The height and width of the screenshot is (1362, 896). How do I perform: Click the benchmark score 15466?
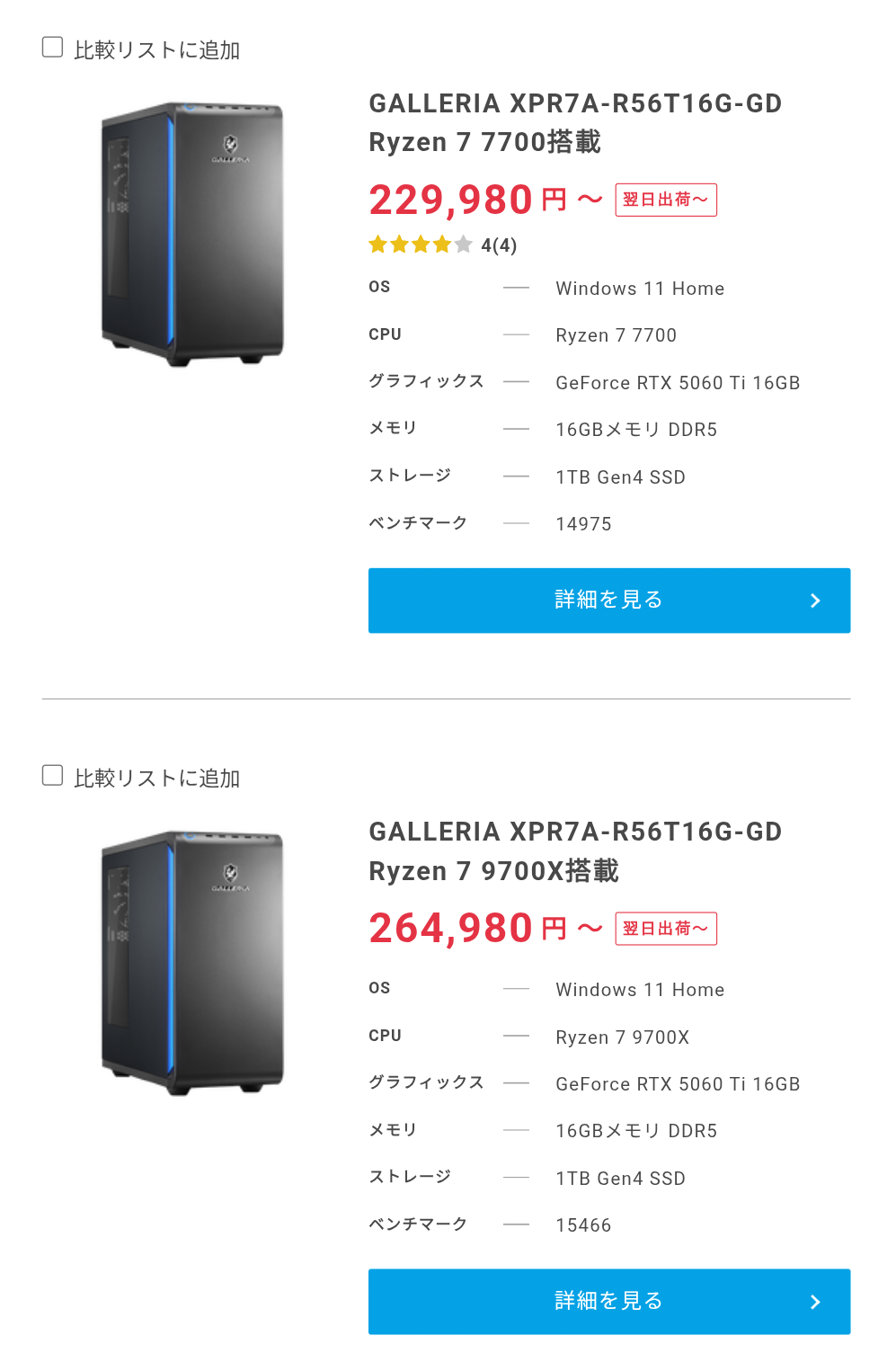click(x=583, y=1225)
